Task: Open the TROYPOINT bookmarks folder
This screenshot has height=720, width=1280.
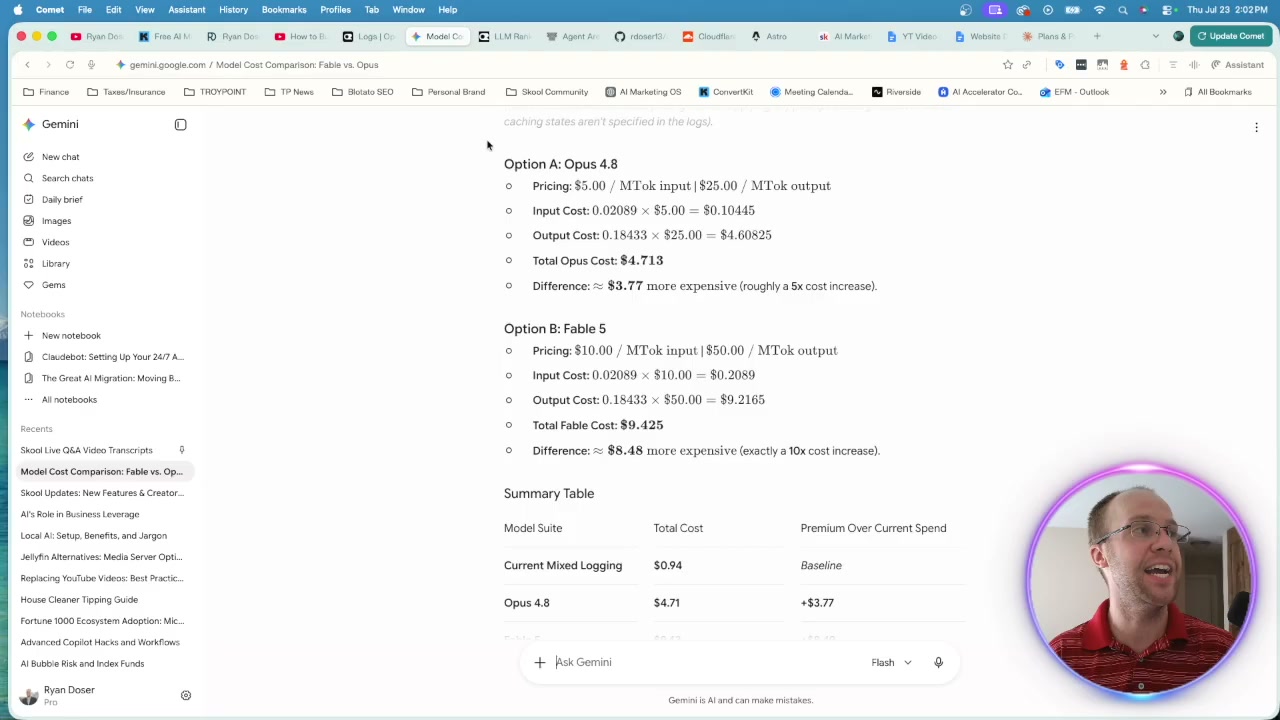Action: coord(215,92)
